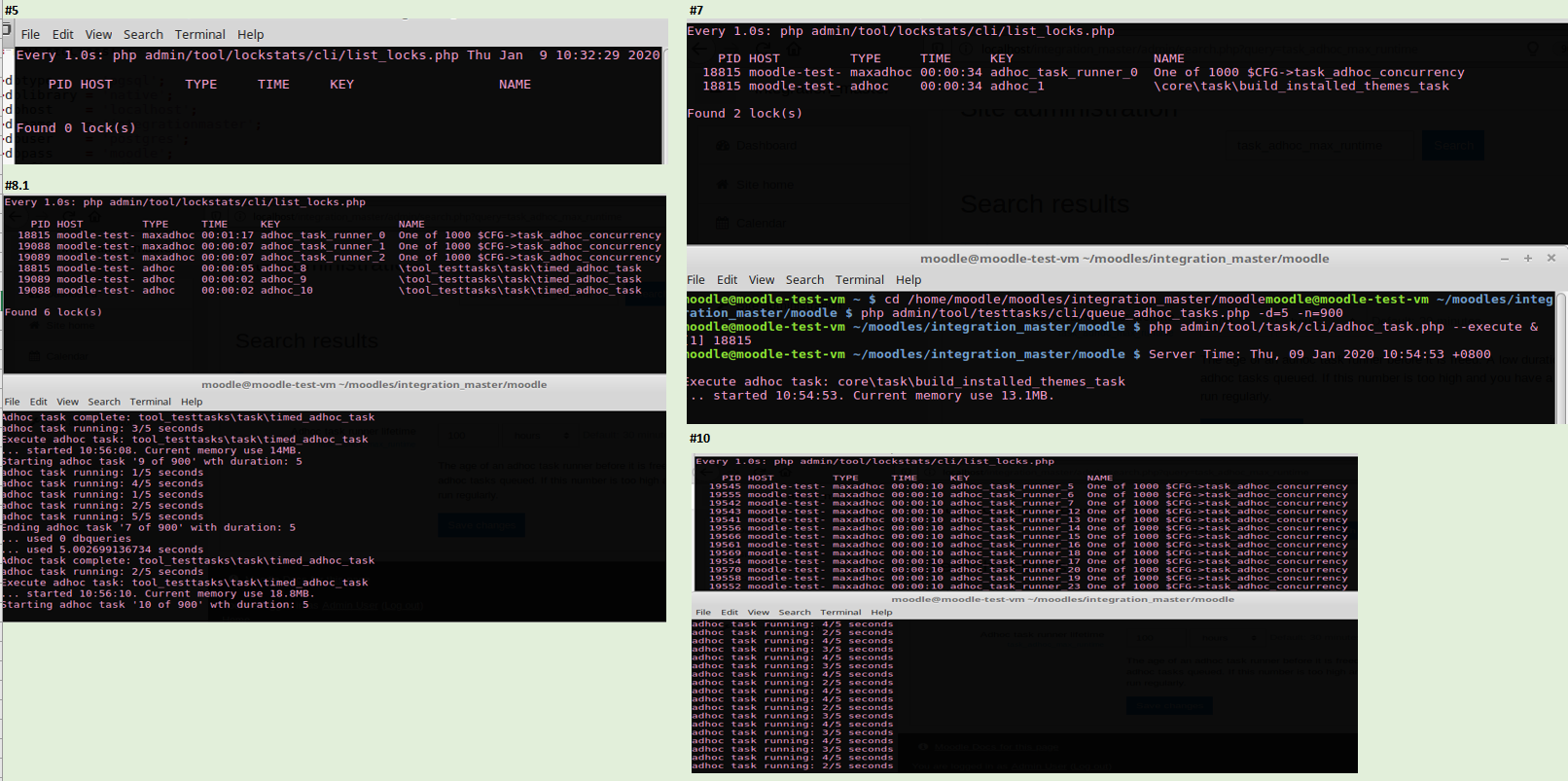Open Edit menu in #7 terminal window
Viewport: 1568px width, 781px height.
pos(727,279)
